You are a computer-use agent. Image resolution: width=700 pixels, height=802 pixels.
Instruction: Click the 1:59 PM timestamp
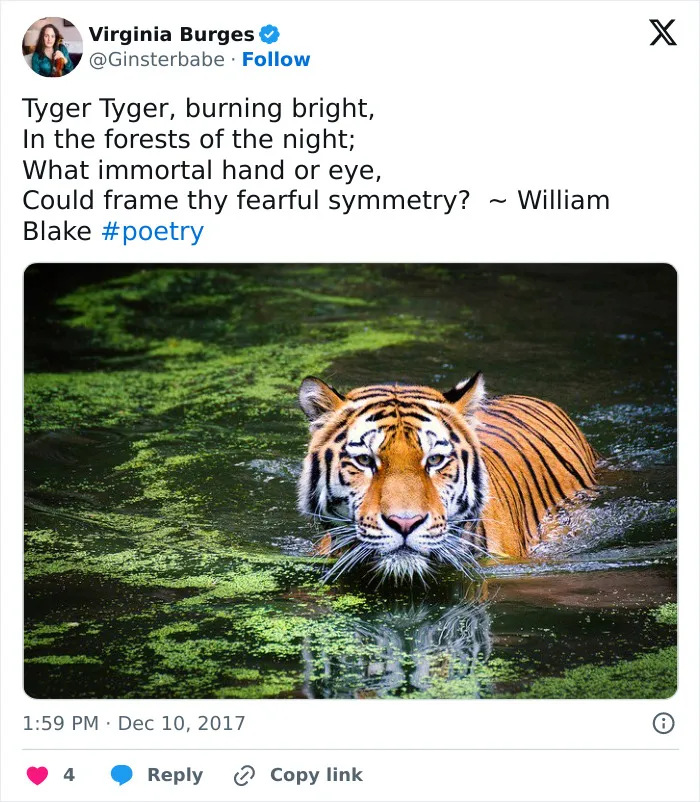click(x=60, y=723)
